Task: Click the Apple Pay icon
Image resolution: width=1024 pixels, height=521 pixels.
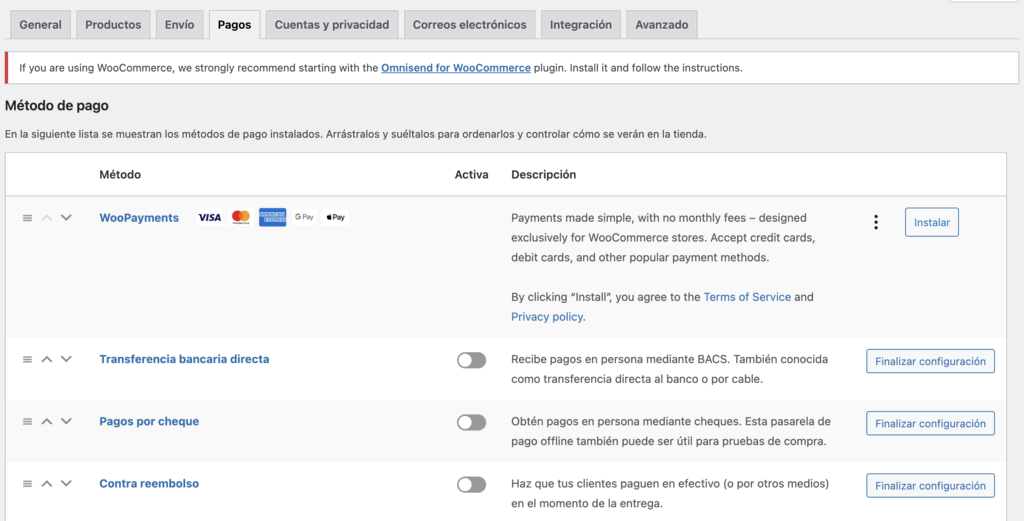Action: [336, 217]
